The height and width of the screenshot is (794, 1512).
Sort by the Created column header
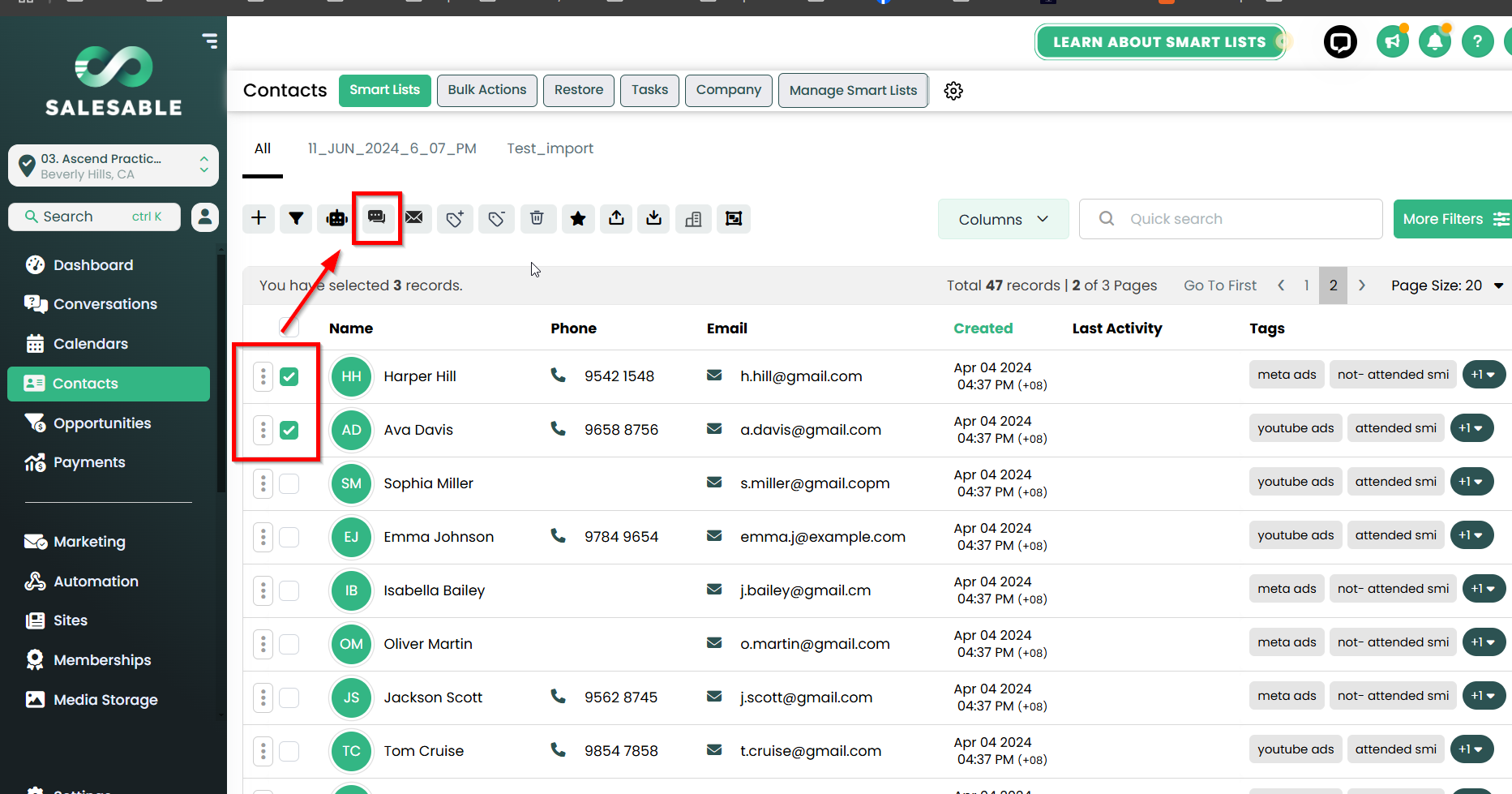pos(983,328)
